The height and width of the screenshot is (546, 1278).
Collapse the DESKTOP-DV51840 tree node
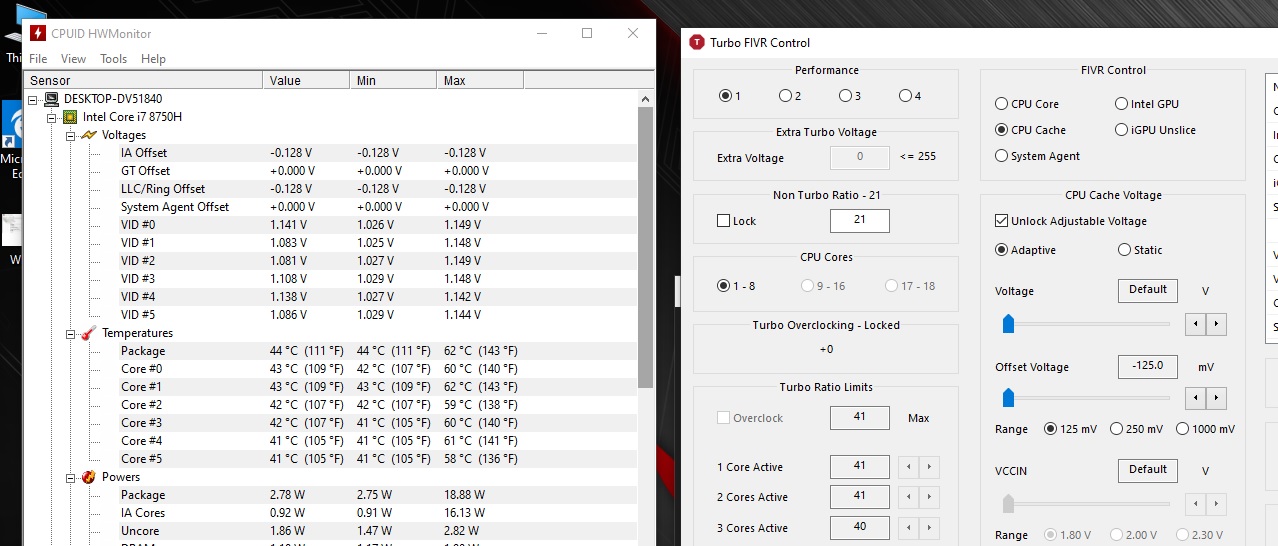(x=34, y=99)
